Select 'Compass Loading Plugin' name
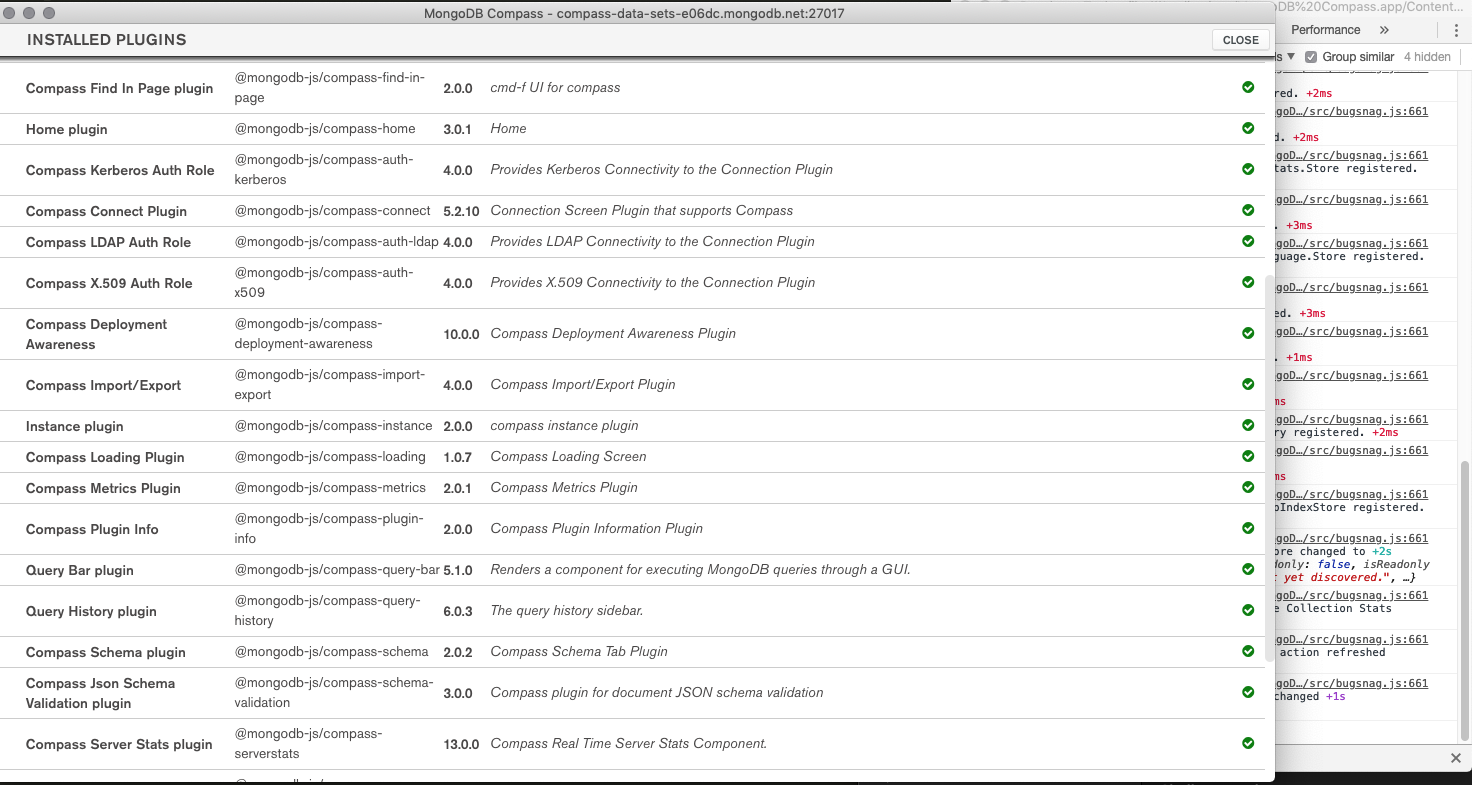 coord(105,457)
